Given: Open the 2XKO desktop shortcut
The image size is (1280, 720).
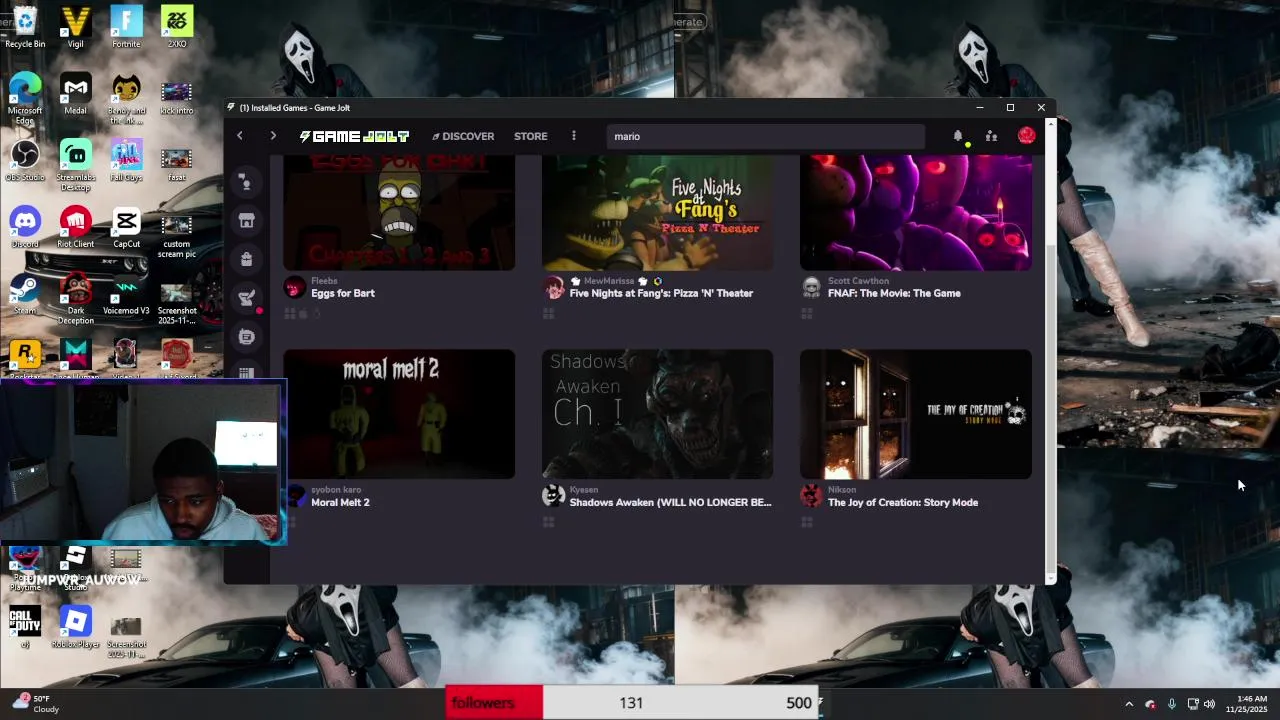Looking at the screenshot, I should 176,27.
